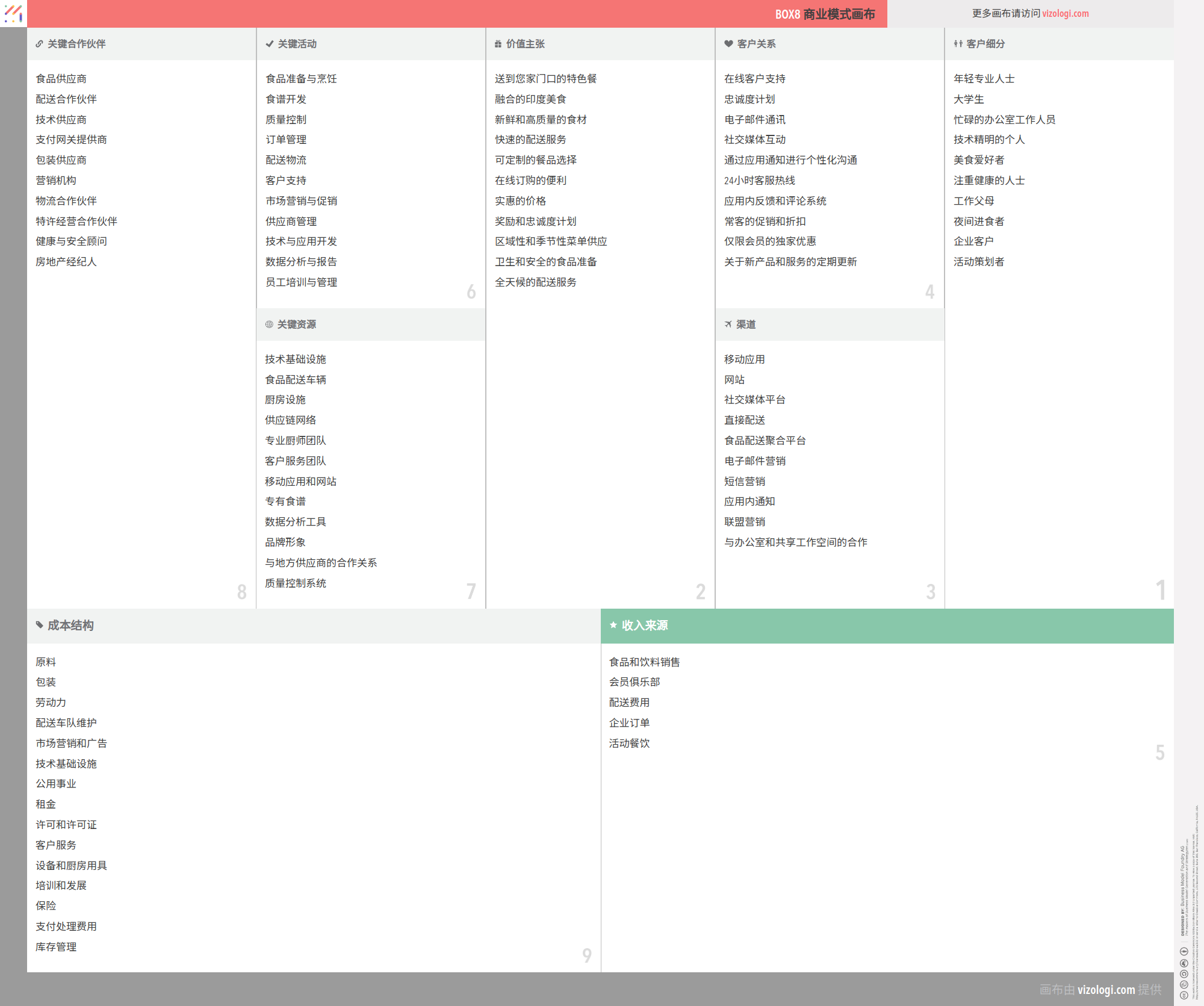Open the vizologi.com link in header

(x=1065, y=13)
